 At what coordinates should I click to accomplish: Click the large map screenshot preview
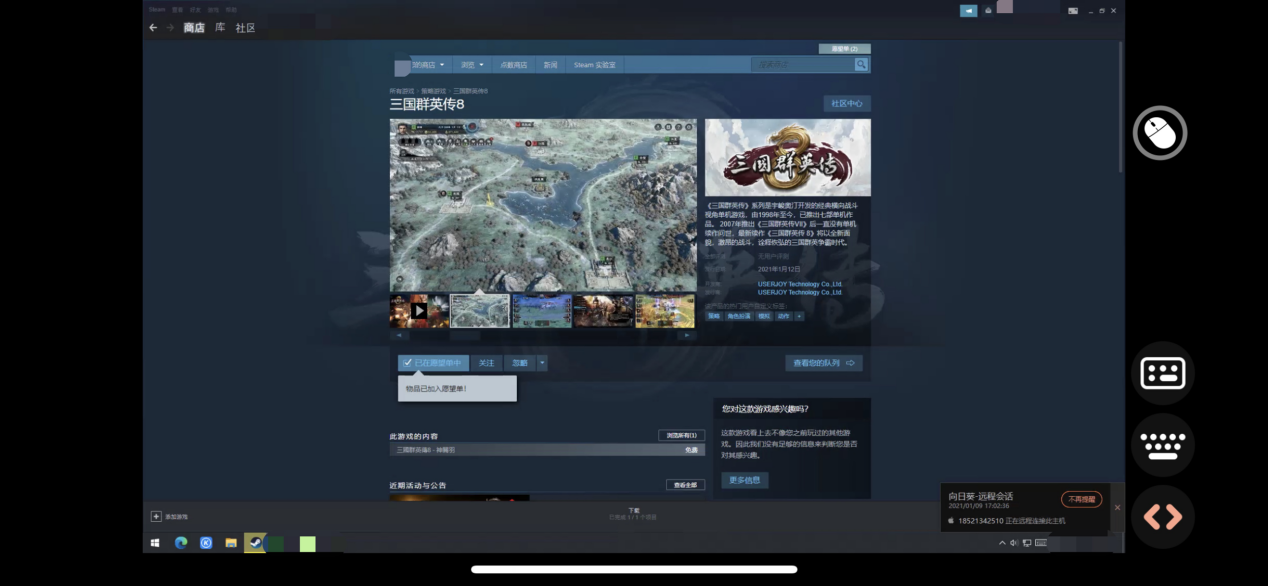tap(543, 205)
